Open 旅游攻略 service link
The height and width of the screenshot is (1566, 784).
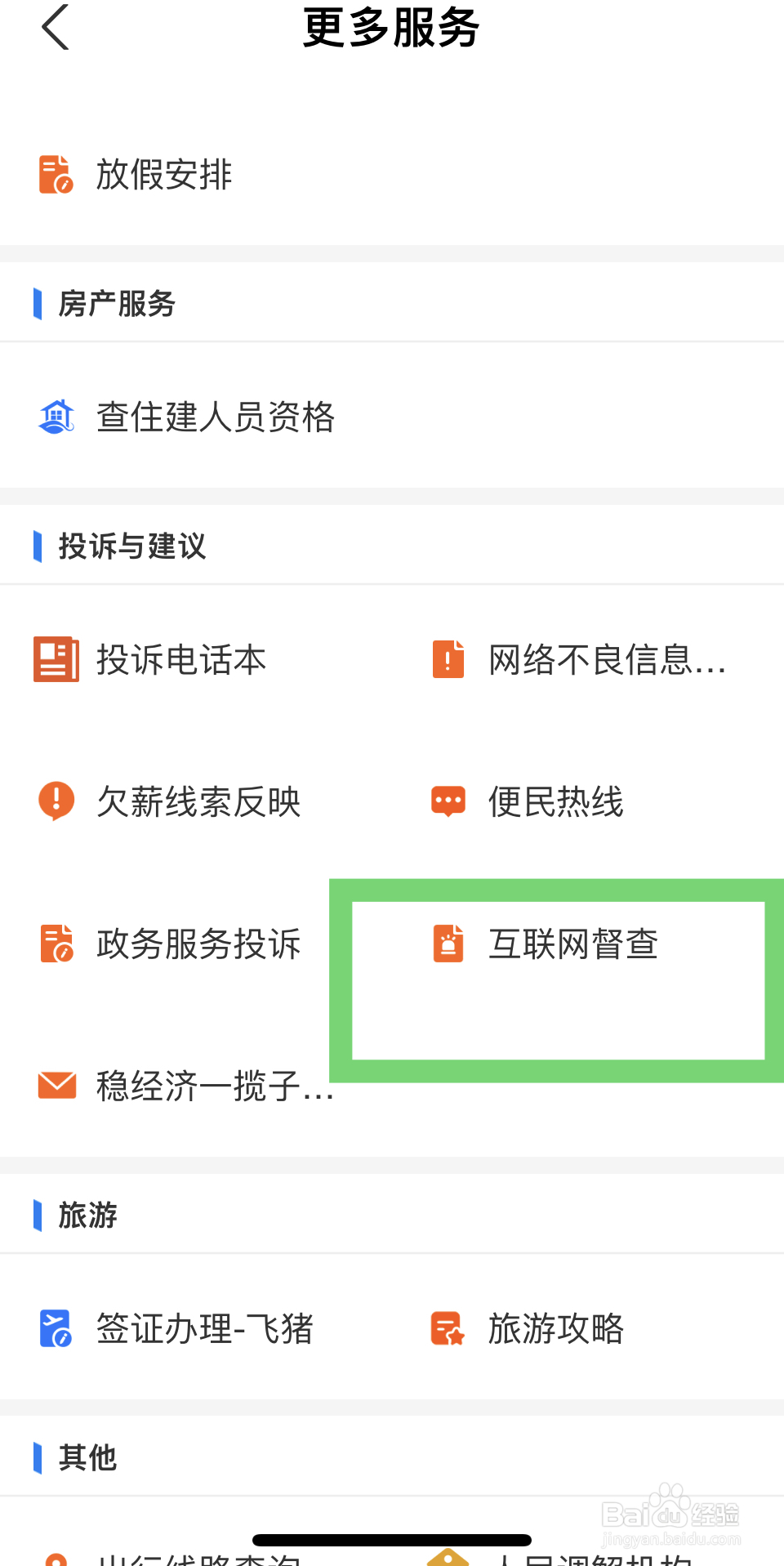point(555,1328)
